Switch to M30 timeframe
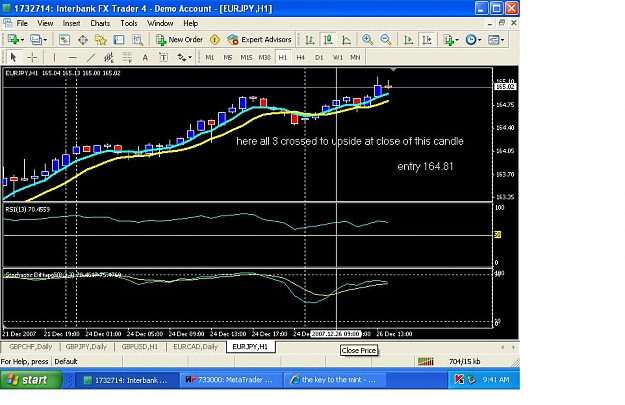 pos(264,57)
